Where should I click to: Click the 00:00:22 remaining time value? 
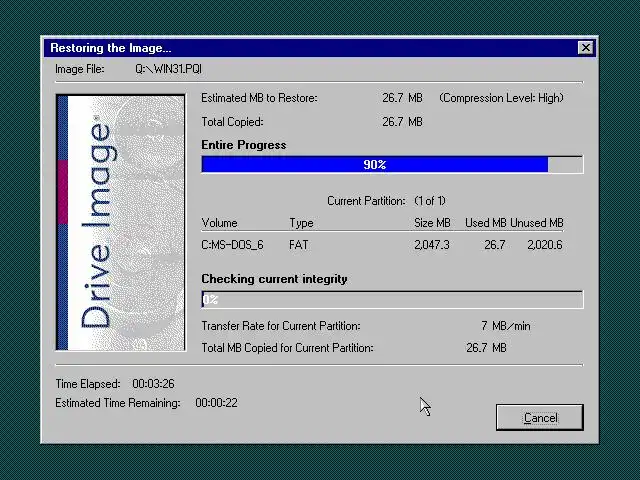(x=216, y=403)
